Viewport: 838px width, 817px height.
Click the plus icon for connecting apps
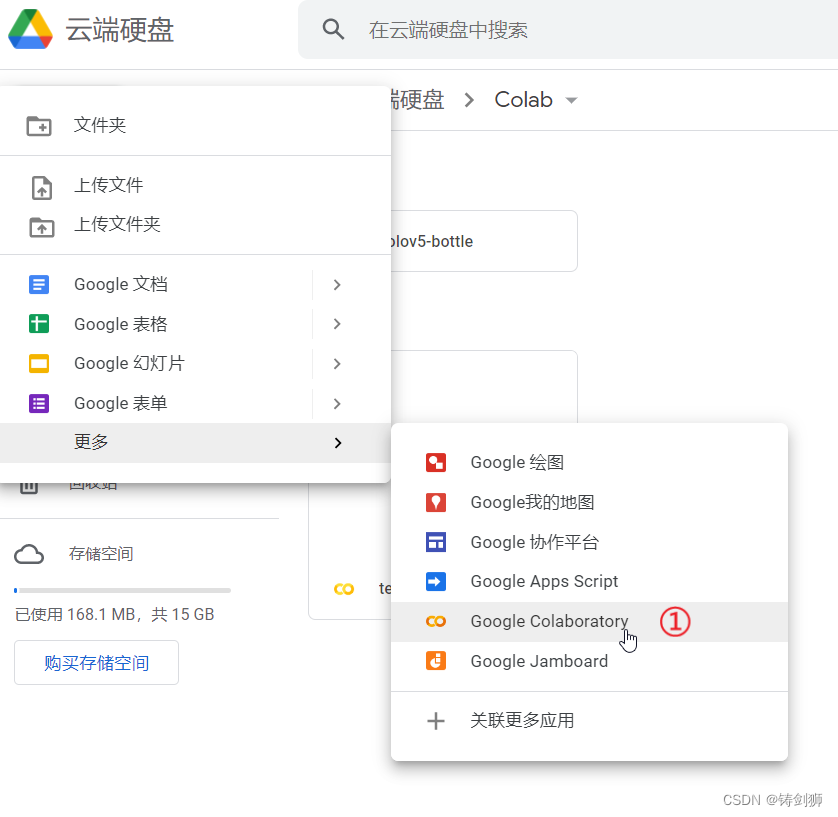coord(436,721)
